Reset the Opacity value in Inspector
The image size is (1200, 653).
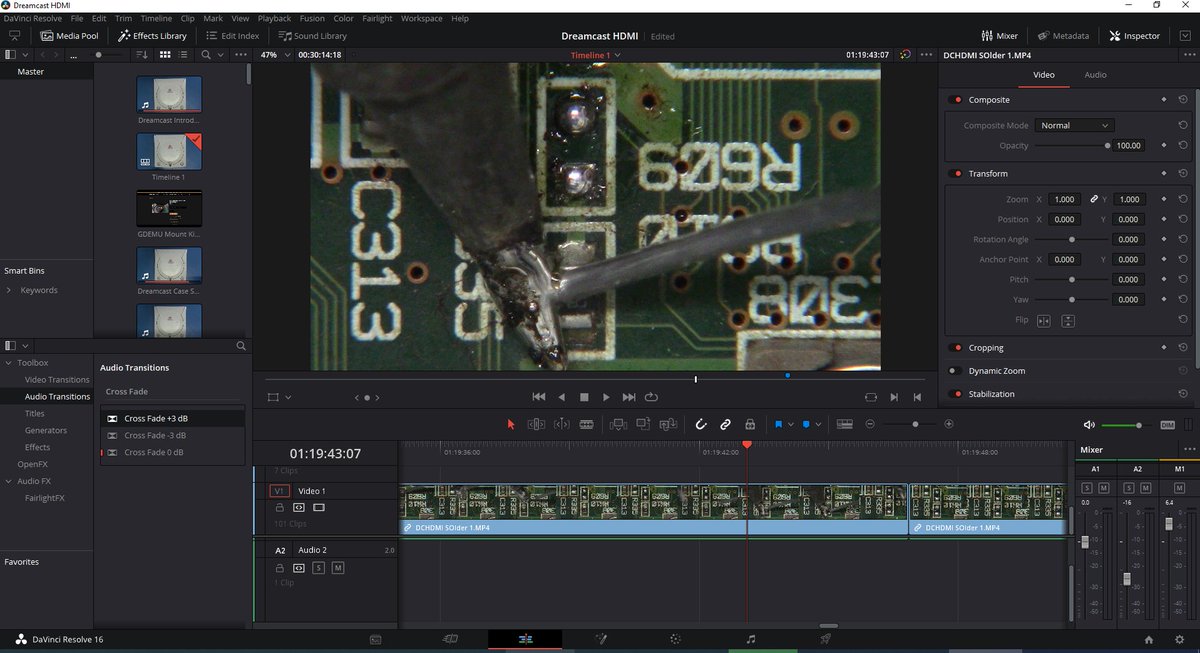1182,146
